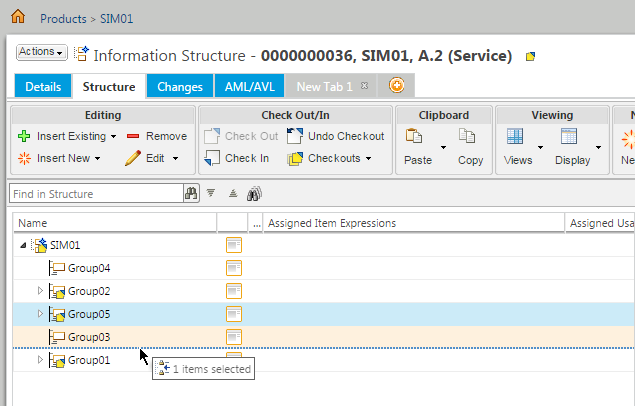
Task: Click the find-all binoculars icon in search bar
Action: pos(253,194)
